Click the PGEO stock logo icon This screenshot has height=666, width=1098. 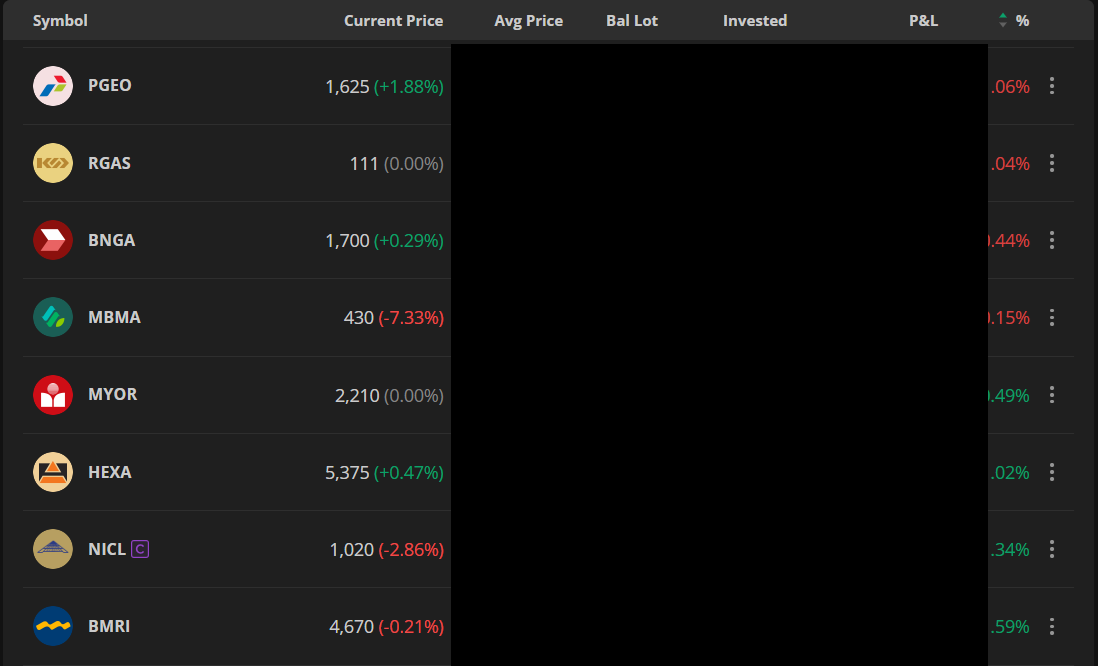point(53,86)
